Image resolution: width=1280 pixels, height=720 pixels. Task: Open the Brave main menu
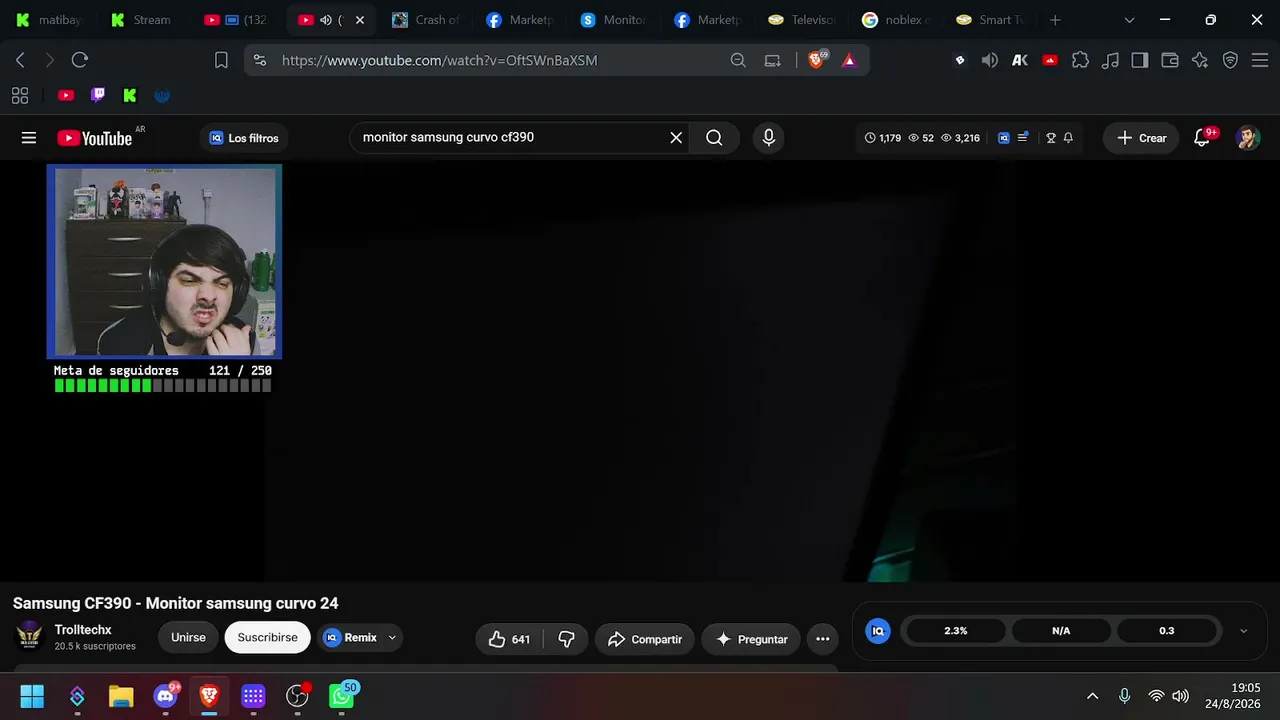(x=1258, y=60)
